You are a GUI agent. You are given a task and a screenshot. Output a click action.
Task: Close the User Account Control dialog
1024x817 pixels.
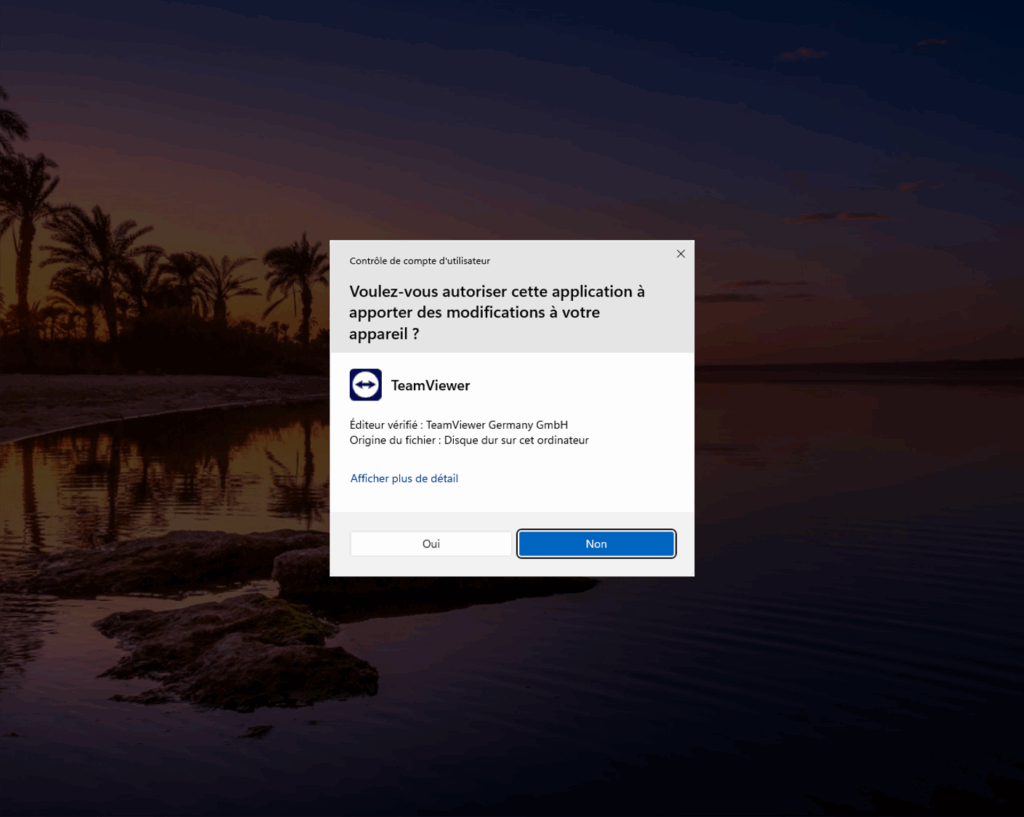coord(680,254)
